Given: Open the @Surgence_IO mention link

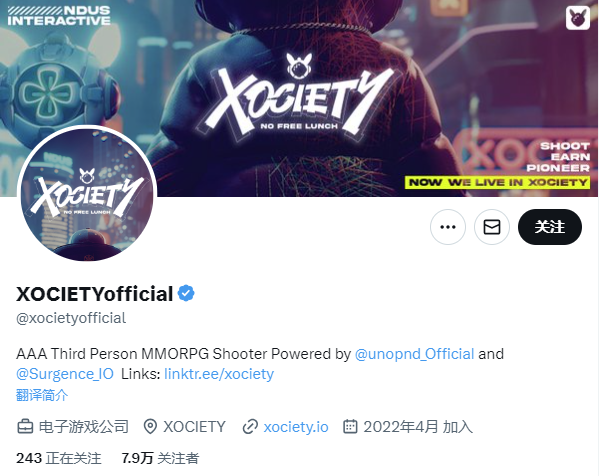Looking at the screenshot, I should pyautogui.click(x=65, y=374).
